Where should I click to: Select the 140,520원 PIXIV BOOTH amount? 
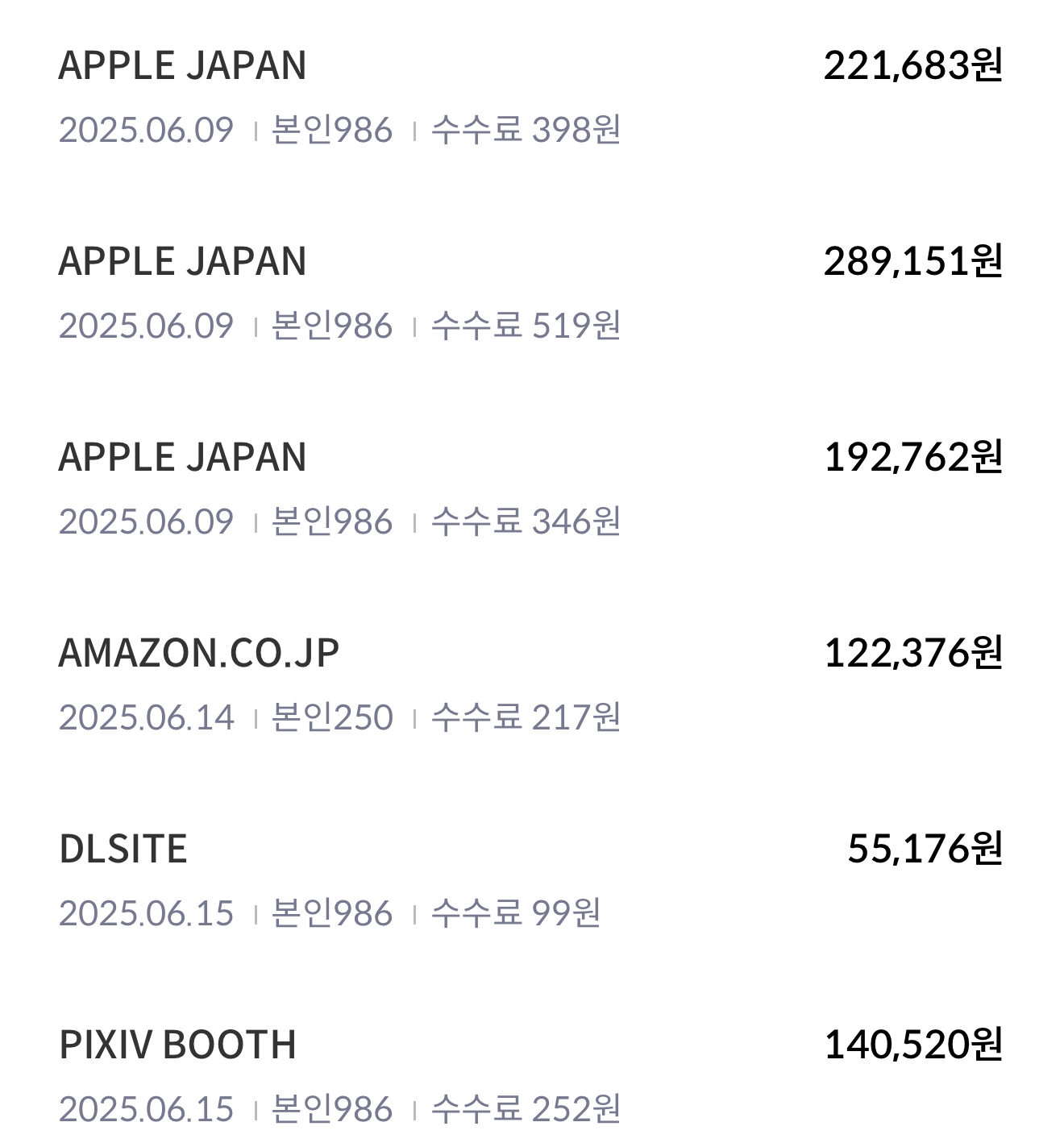pos(913,1045)
